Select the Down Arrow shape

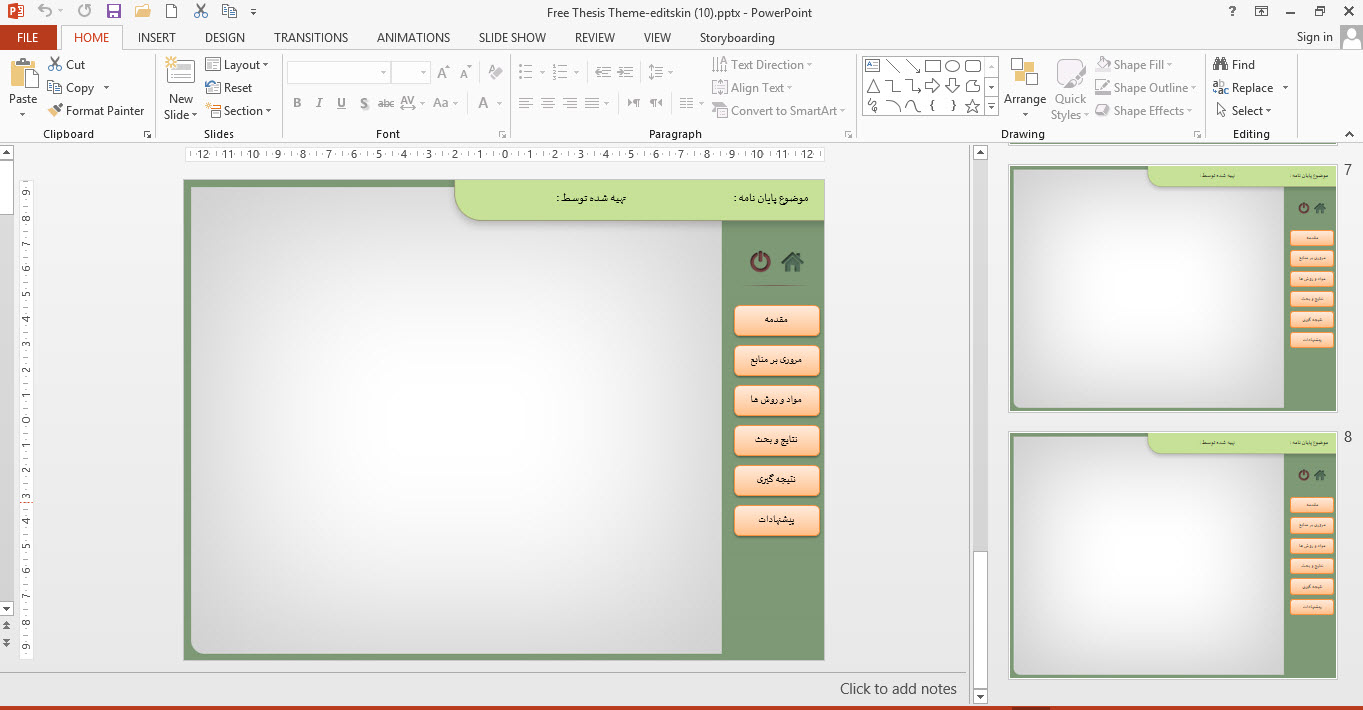pos(952,86)
